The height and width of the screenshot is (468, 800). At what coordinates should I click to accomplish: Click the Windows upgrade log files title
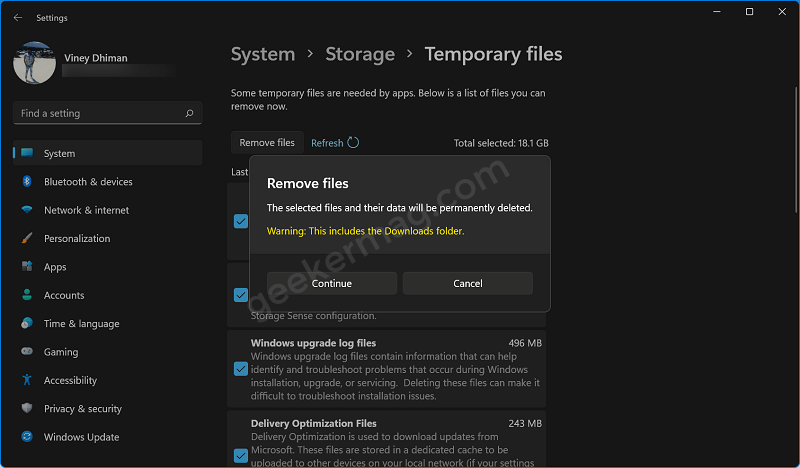pos(313,343)
